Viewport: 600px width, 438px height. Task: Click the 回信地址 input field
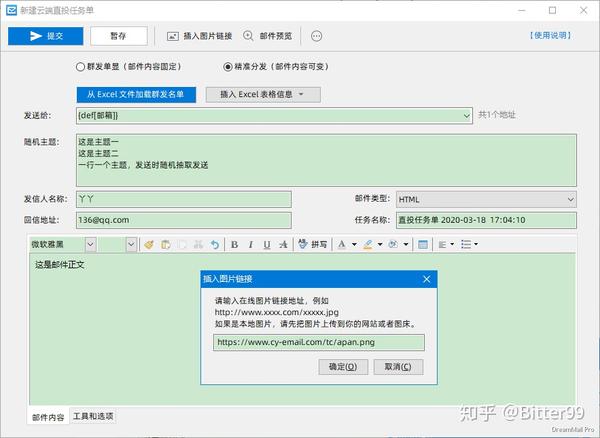point(184,220)
